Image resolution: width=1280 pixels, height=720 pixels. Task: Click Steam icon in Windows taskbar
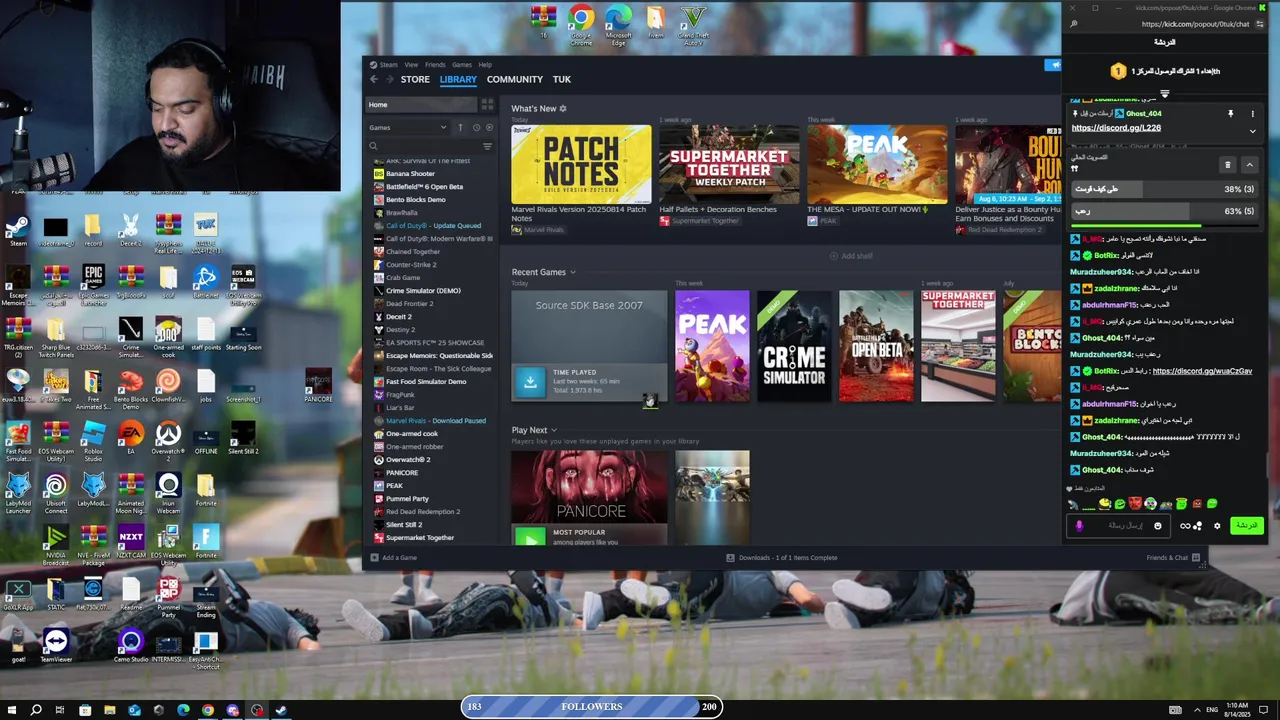pyautogui.click(x=281, y=710)
